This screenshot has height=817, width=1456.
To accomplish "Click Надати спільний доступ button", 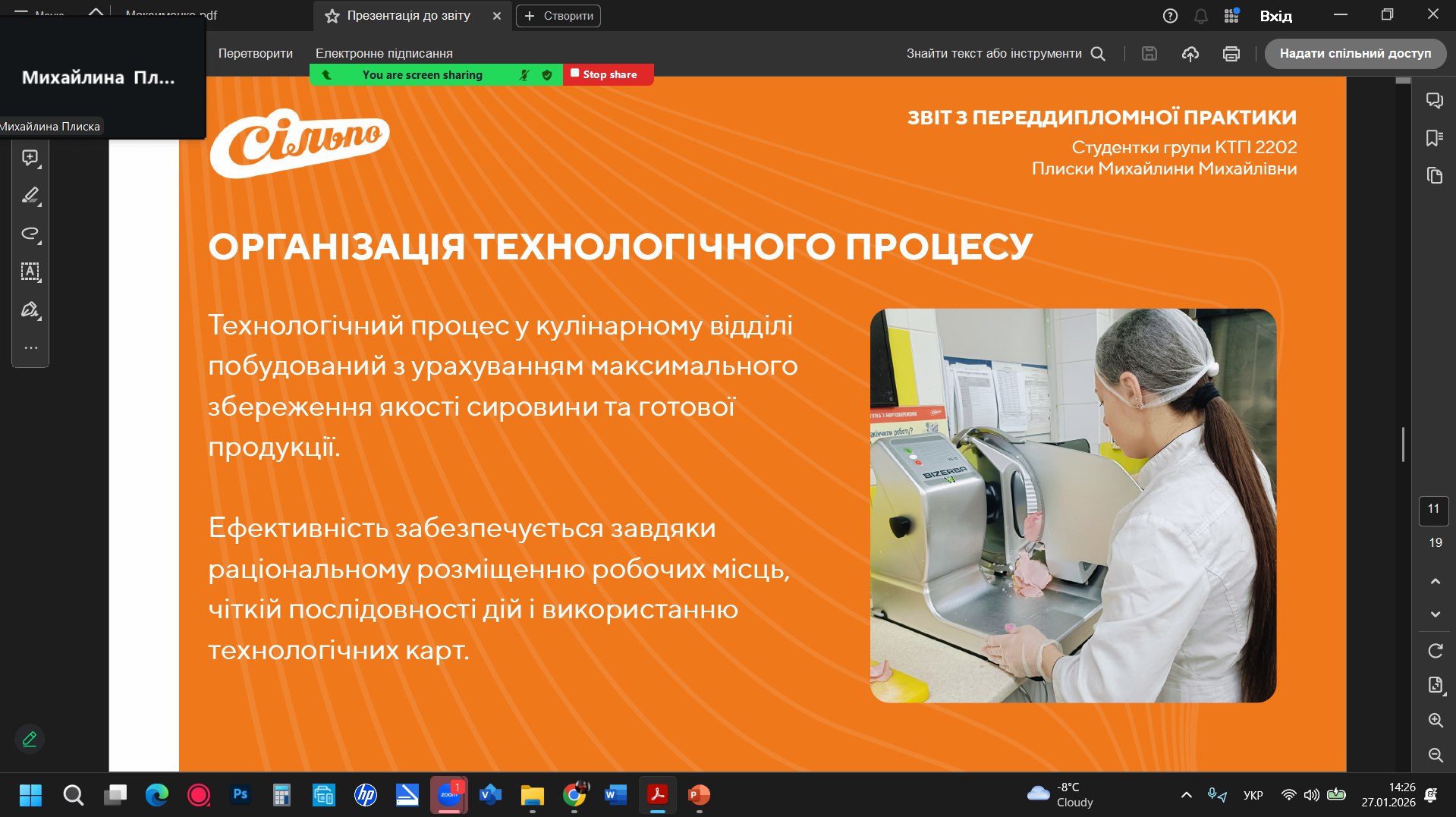I will 1354,54.
